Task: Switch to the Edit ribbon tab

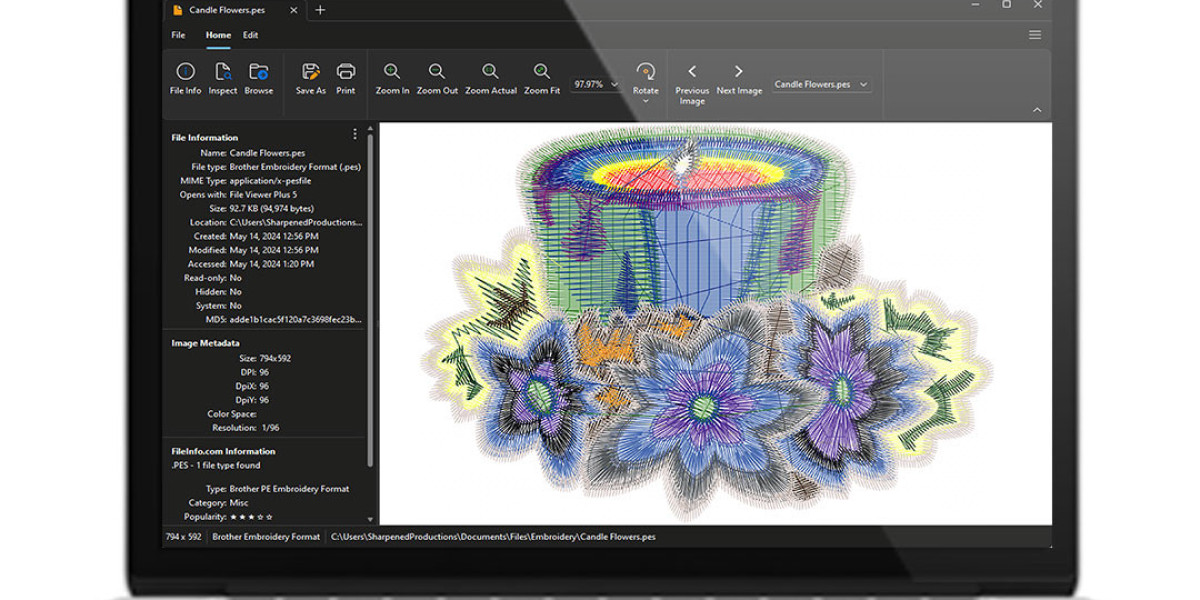Action: point(250,34)
